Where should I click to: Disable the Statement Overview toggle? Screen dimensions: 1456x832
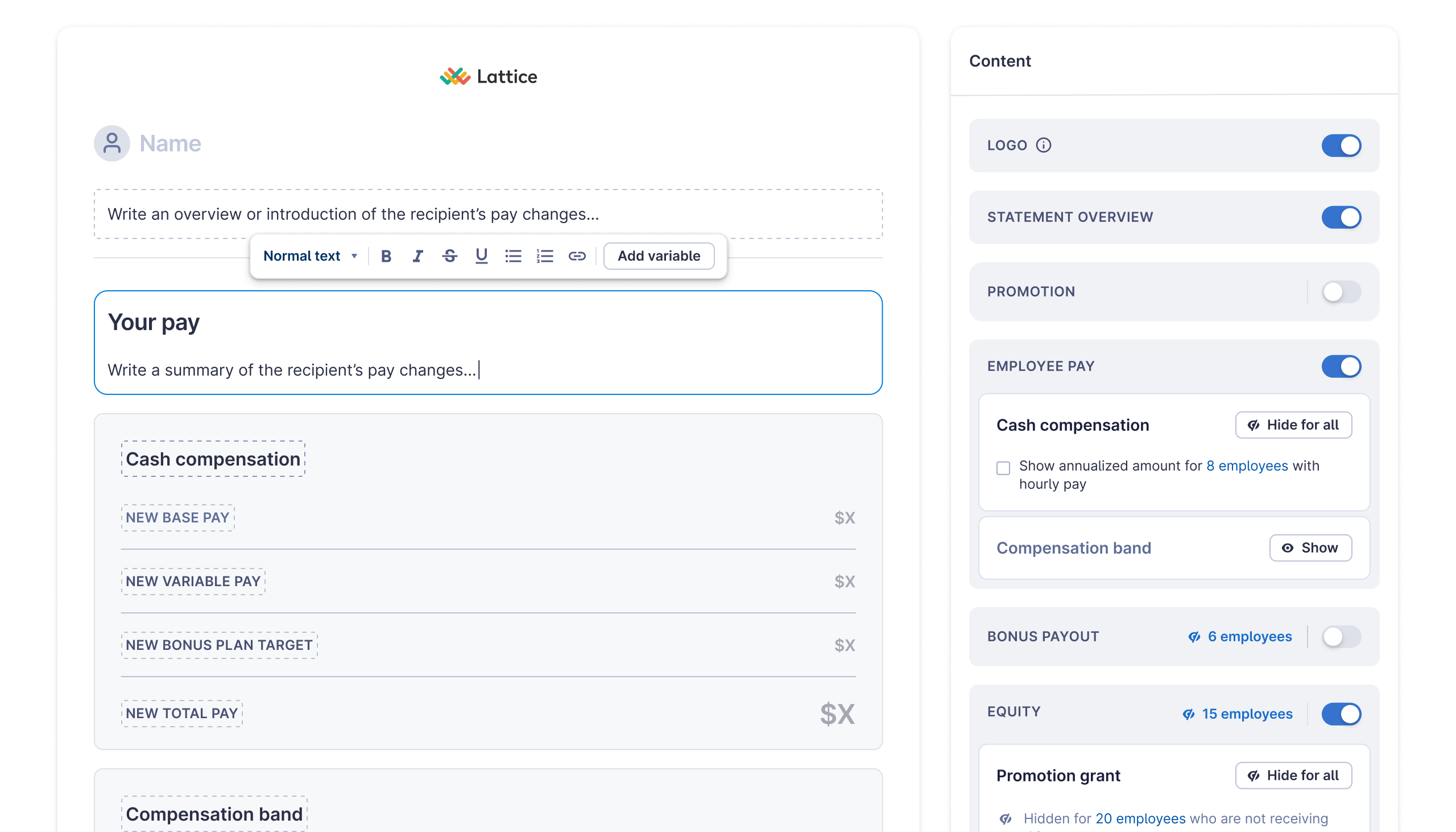click(x=1341, y=217)
